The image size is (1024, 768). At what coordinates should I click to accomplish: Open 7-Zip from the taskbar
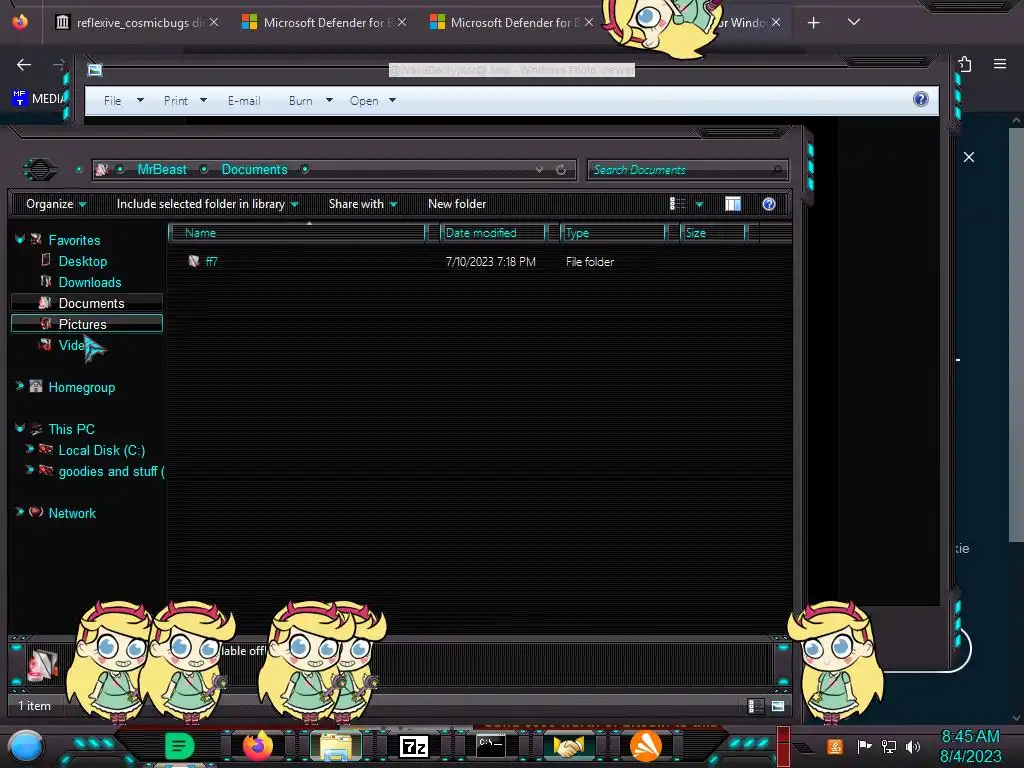pyautogui.click(x=414, y=746)
